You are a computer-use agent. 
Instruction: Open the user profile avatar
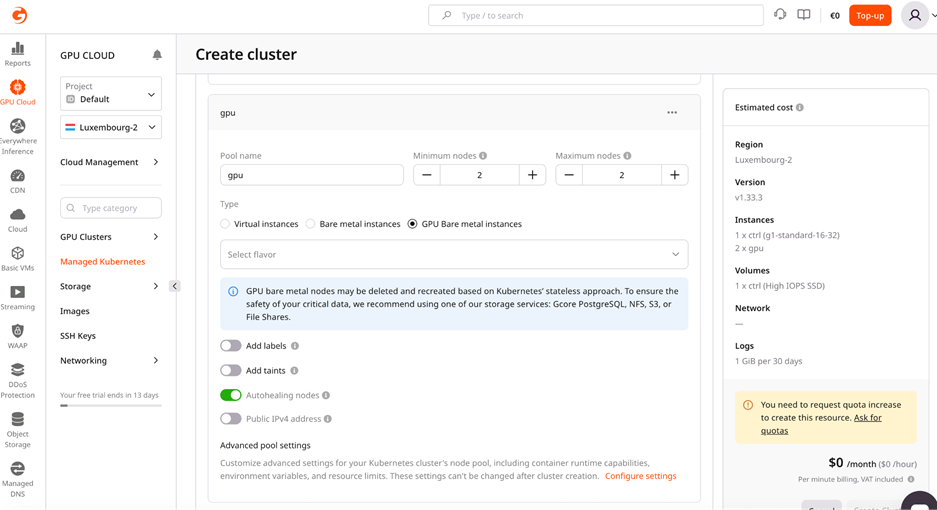point(915,15)
